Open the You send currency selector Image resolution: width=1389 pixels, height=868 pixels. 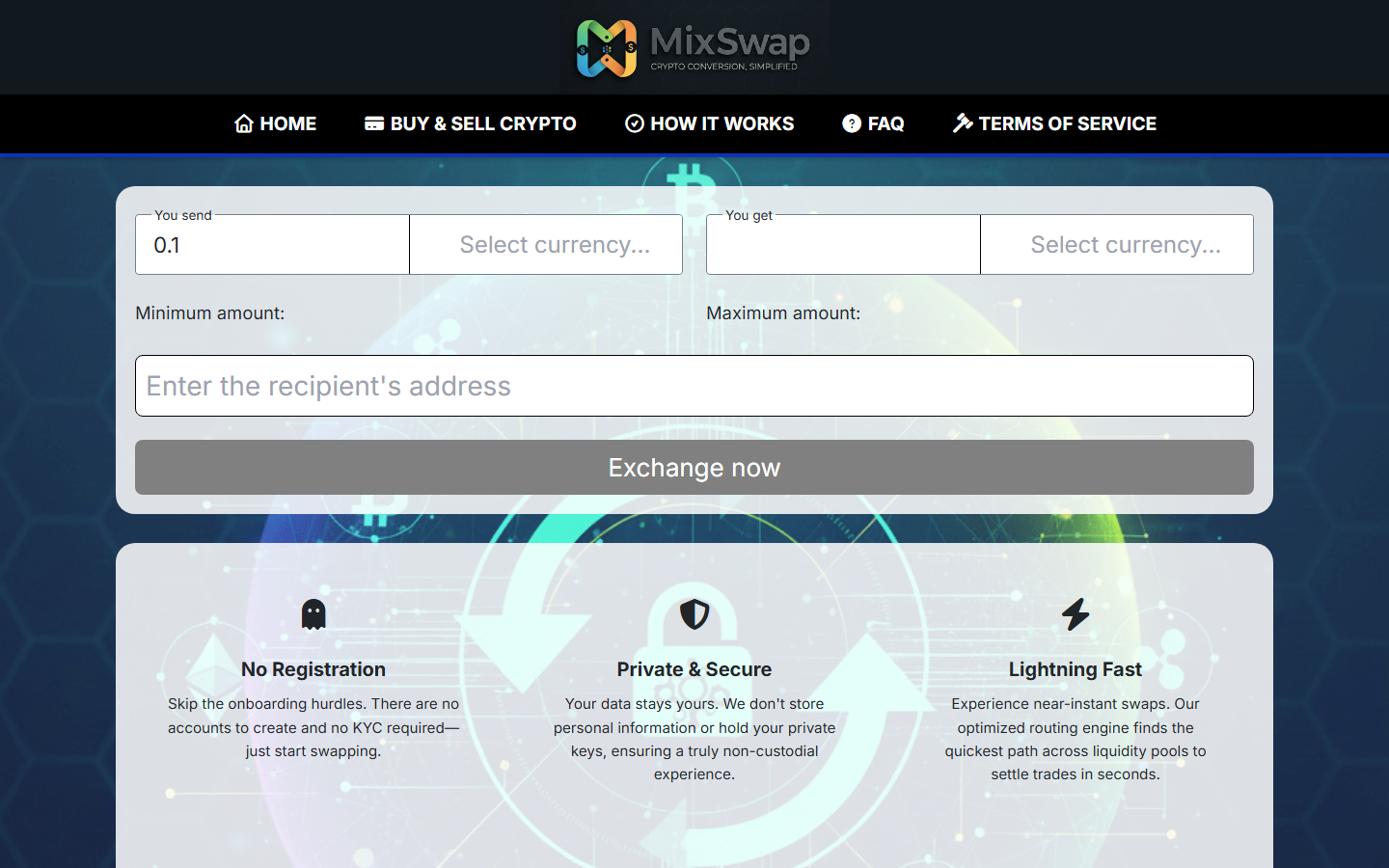point(546,245)
